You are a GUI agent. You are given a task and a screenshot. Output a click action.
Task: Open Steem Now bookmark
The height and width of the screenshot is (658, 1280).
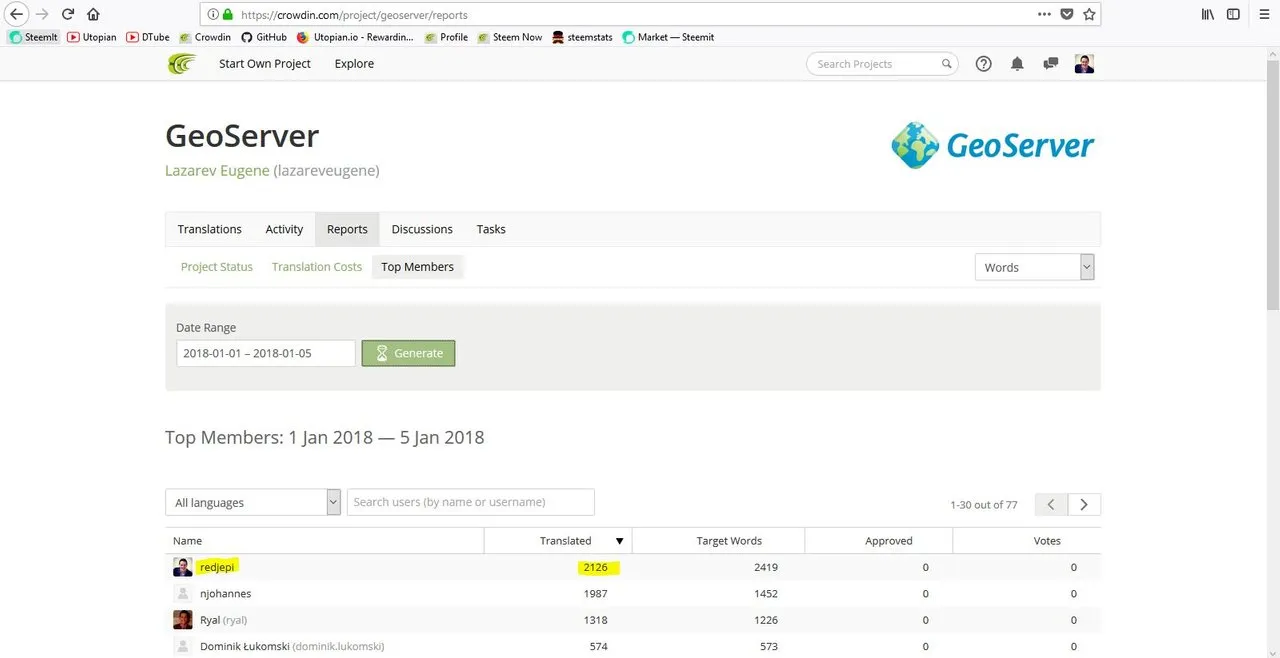point(510,37)
